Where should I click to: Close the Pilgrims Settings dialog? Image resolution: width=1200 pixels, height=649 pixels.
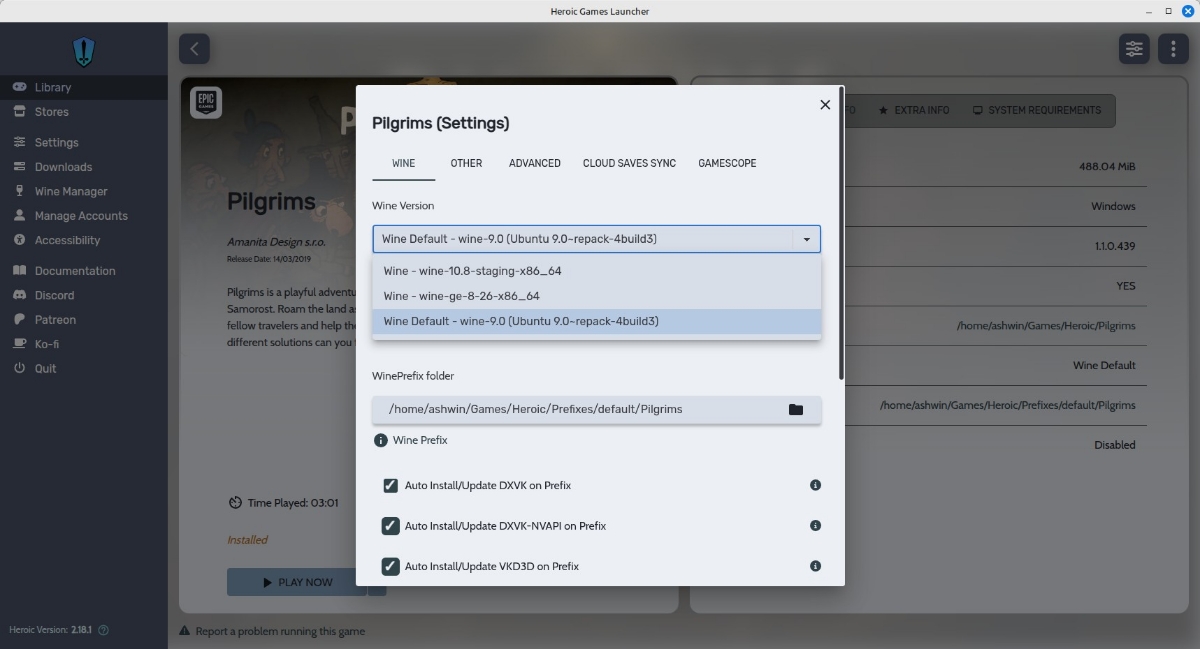(825, 104)
